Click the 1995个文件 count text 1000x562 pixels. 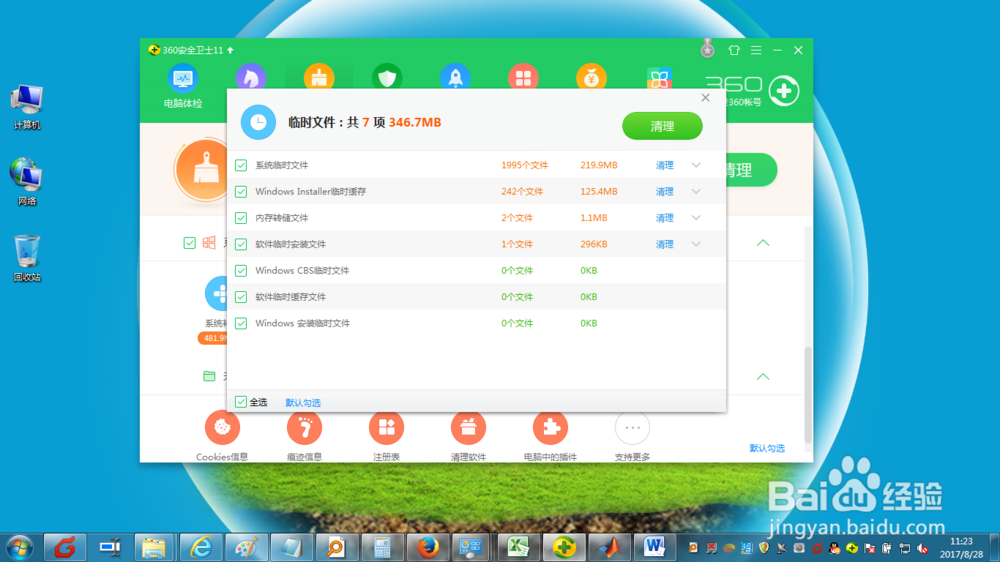[524, 165]
